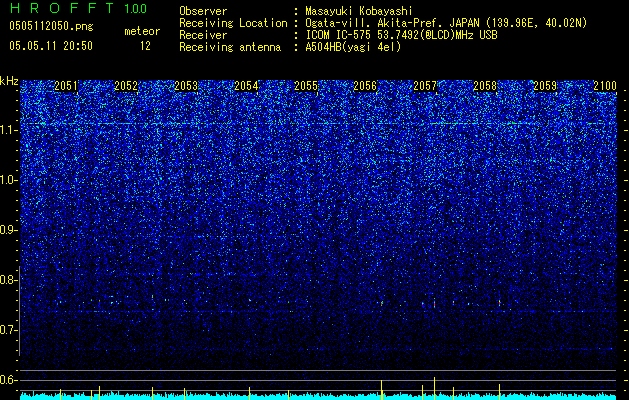Click the kHz axis unit label

(x=9, y=81)
